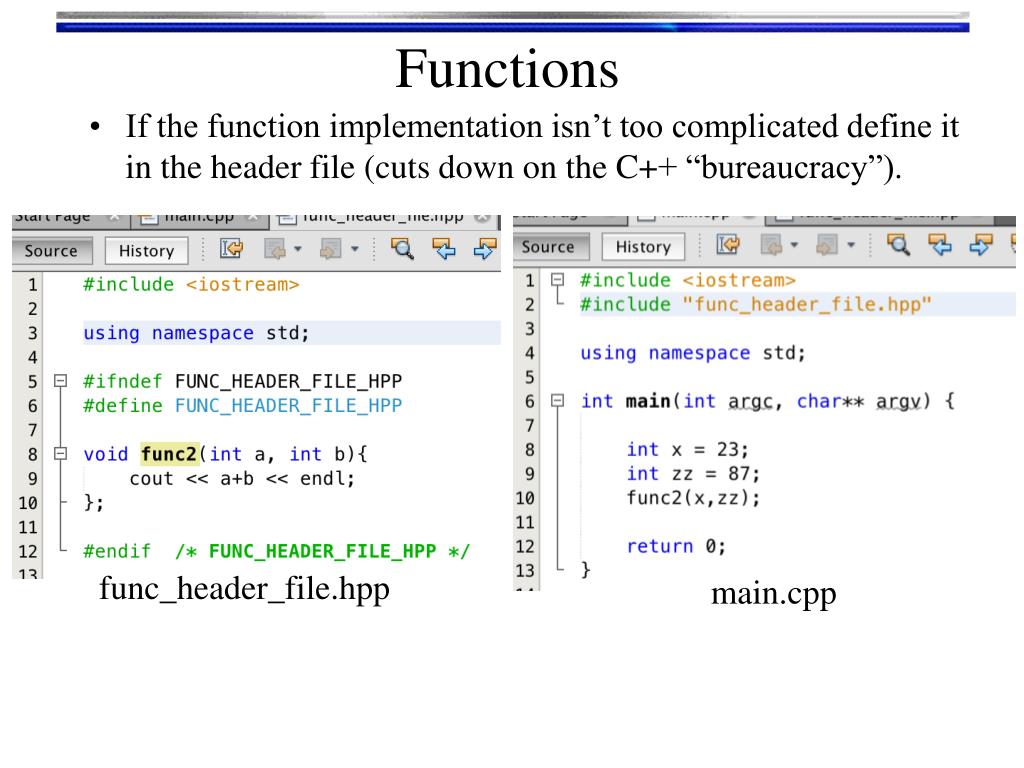Click '#ifndef FUNC_HEADER_FILE_HPP' line
This screenshot has height=768, width=1024.
(x=242, y=381)
